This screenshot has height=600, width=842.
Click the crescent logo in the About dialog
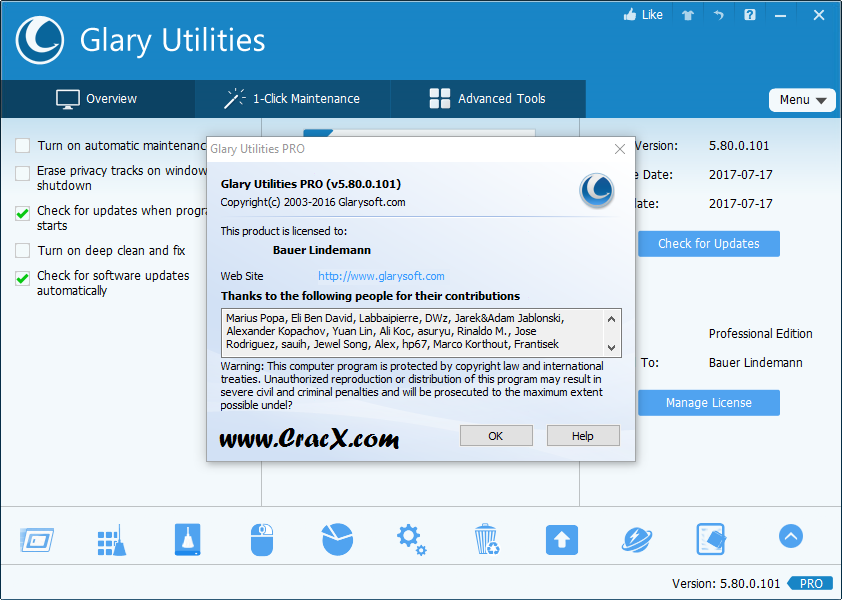(x=597, y=190)
